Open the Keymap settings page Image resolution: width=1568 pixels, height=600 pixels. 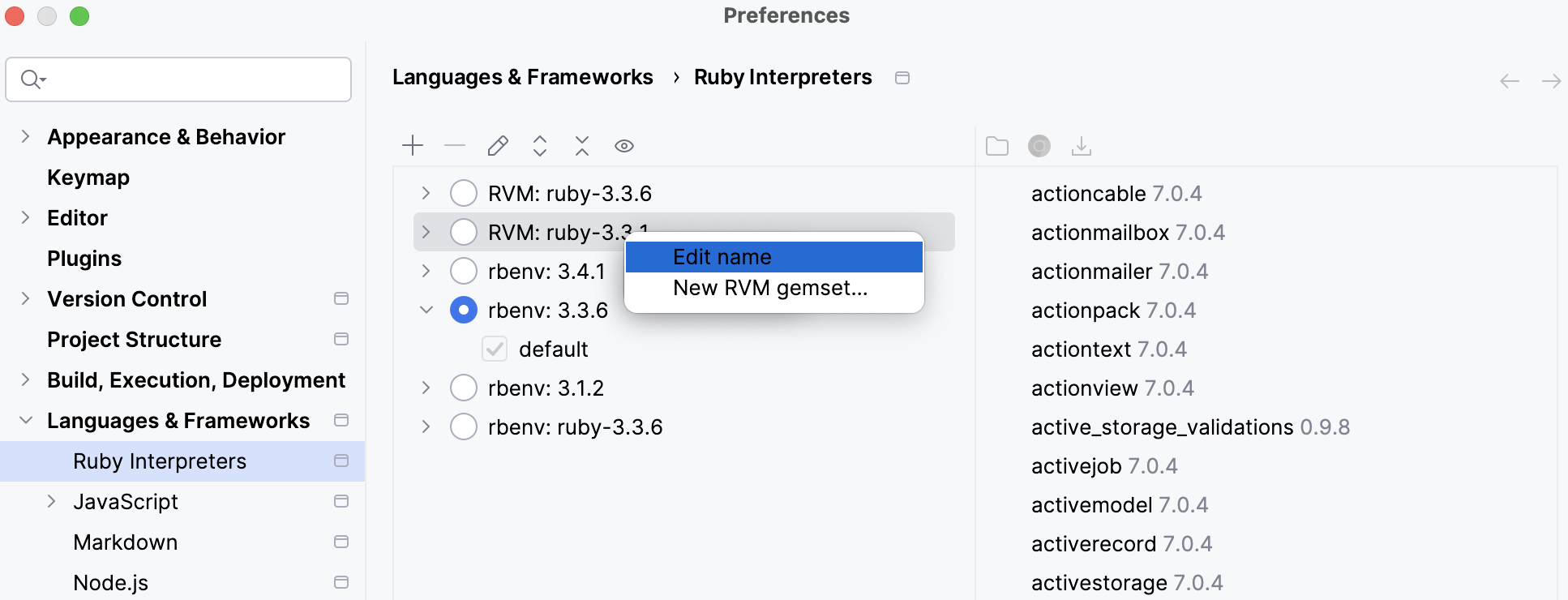(88, 178)
